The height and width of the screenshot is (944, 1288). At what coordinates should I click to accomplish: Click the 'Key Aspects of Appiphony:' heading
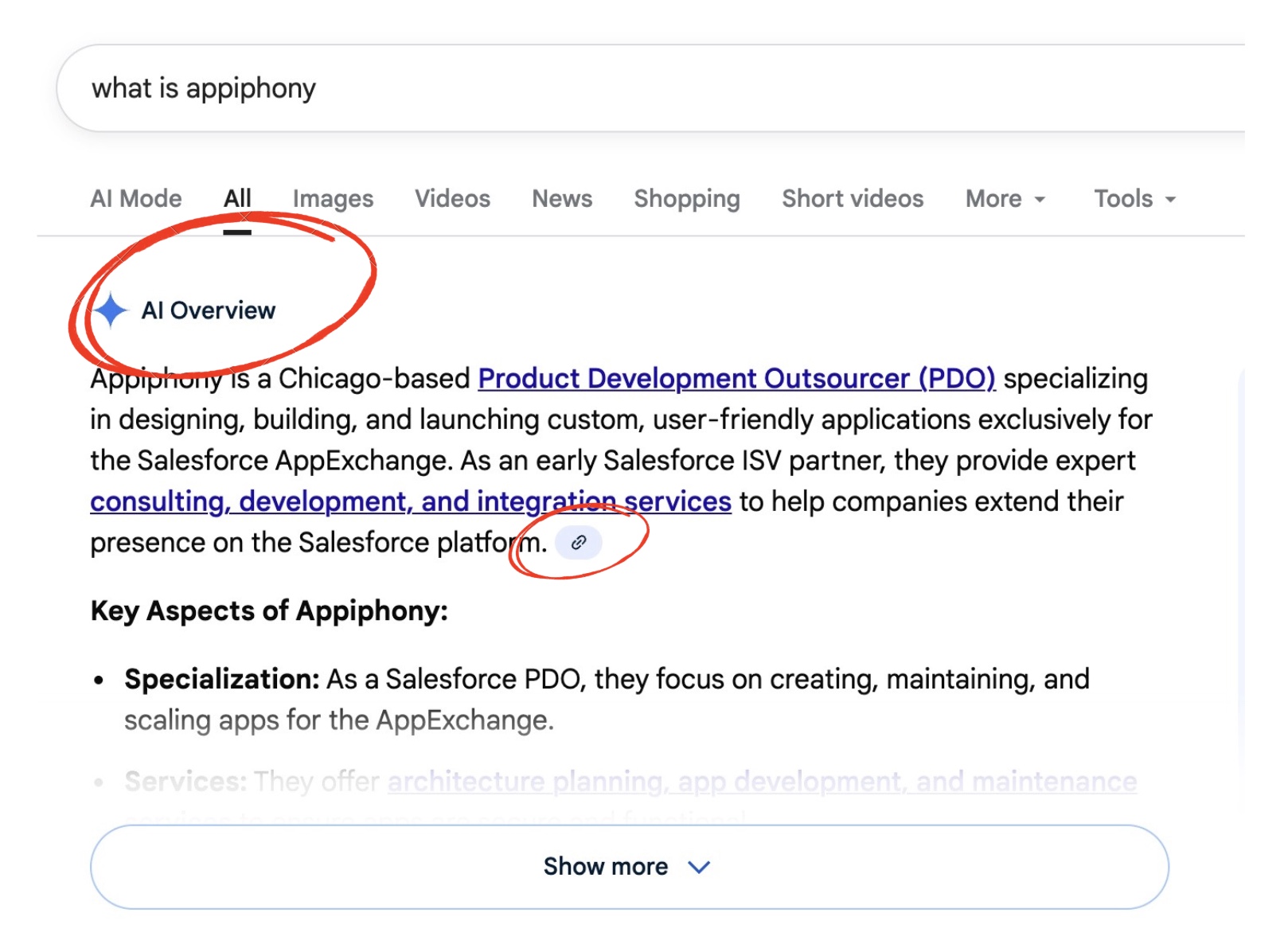pos(269,611)
